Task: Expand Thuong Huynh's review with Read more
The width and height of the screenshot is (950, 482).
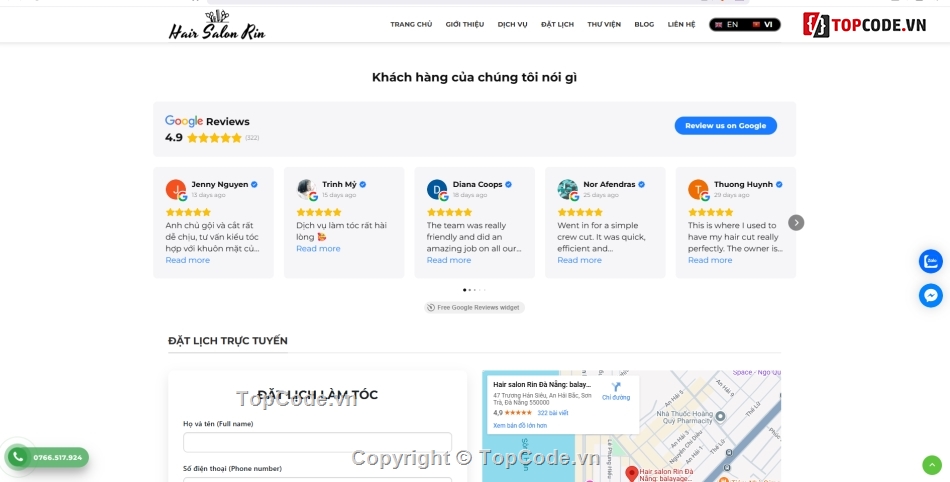Action: [x=710, y=260]
